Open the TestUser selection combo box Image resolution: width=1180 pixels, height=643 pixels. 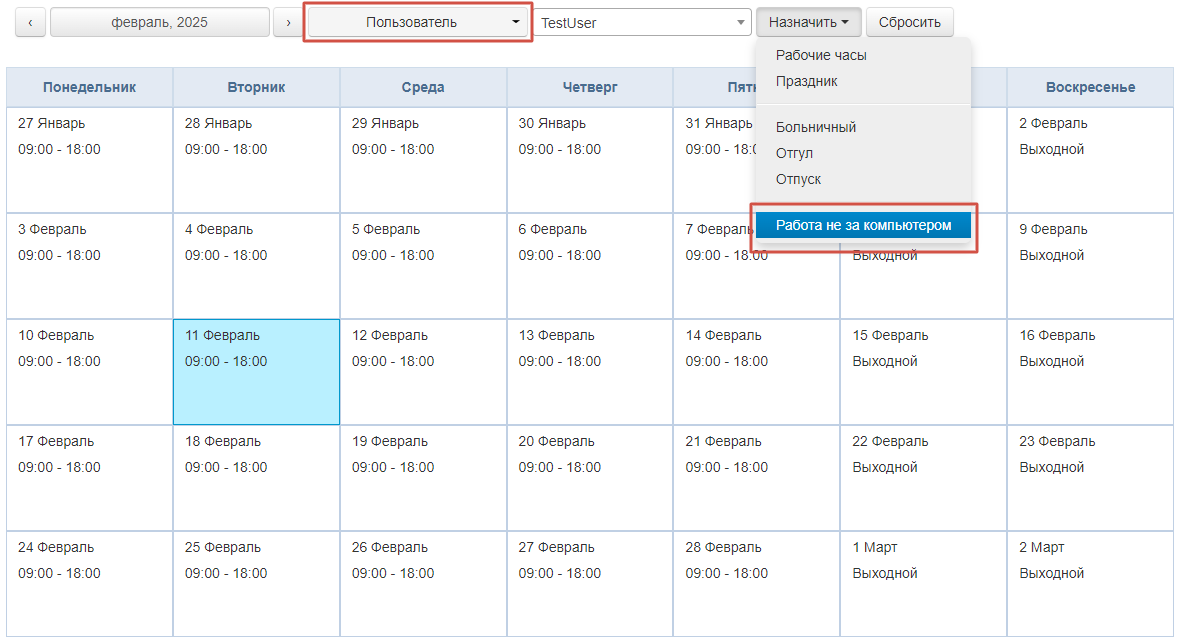(x=643, y=22)
